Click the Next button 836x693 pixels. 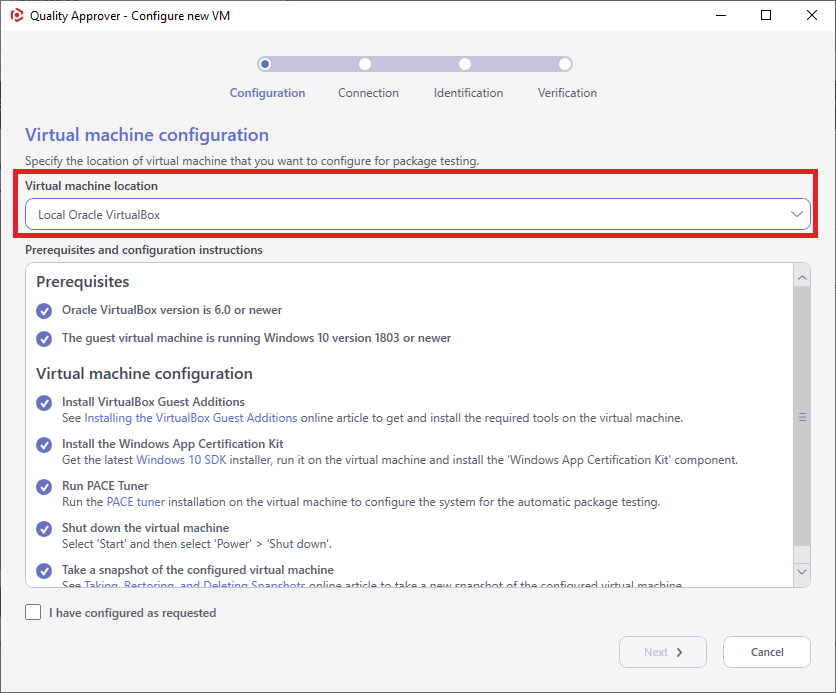663,652
